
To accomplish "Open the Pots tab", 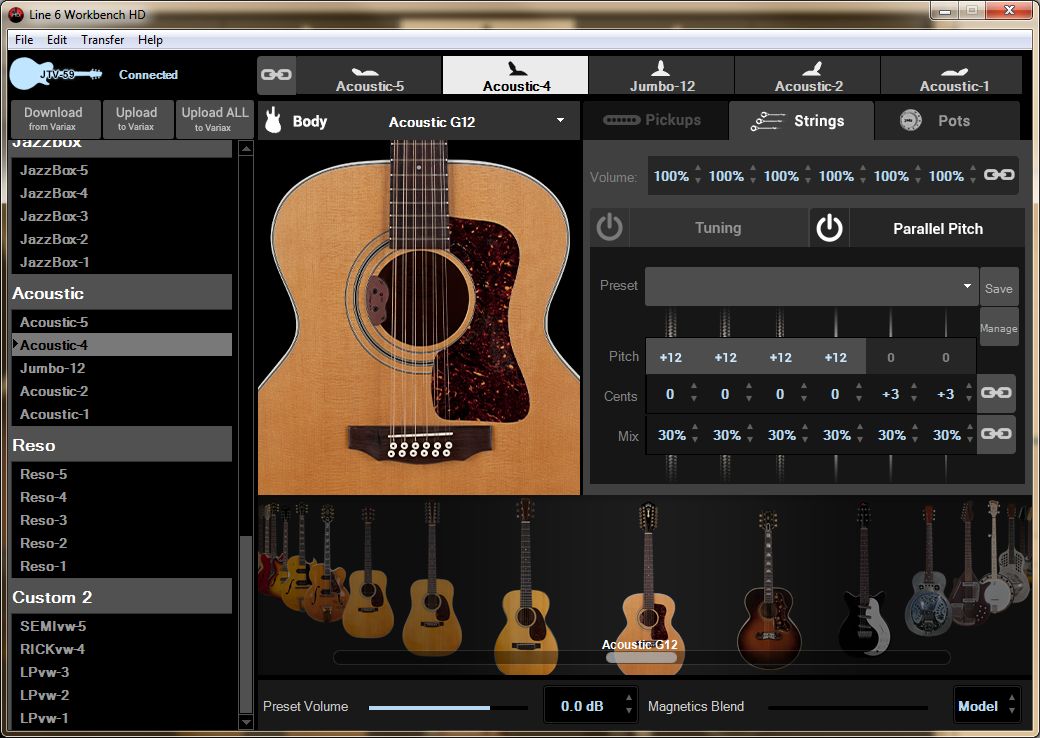I will pyautogui.click(x=947, y=120).
